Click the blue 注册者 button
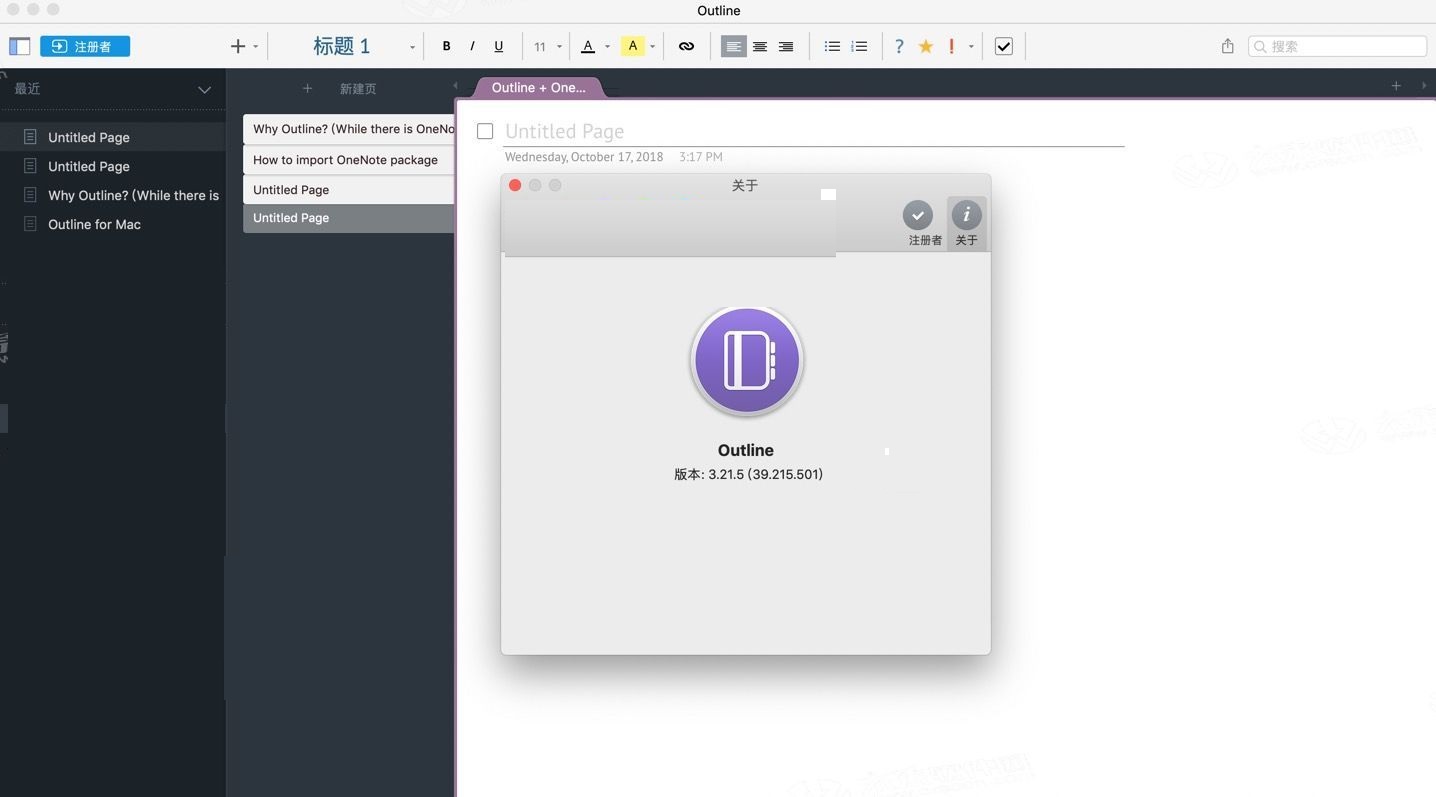 coord(85,46)
